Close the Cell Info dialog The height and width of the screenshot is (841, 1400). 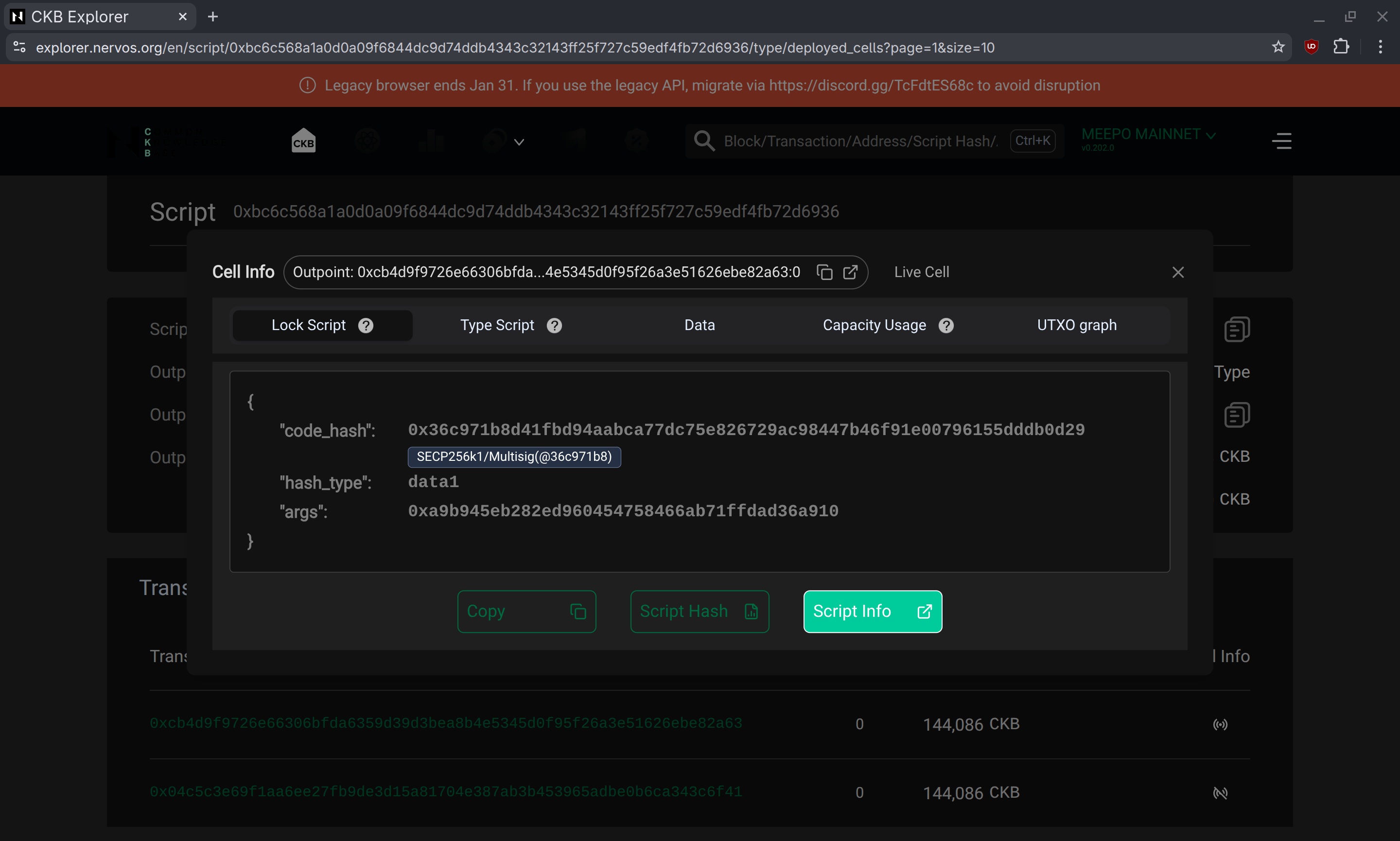click(x=1178, y=273)
